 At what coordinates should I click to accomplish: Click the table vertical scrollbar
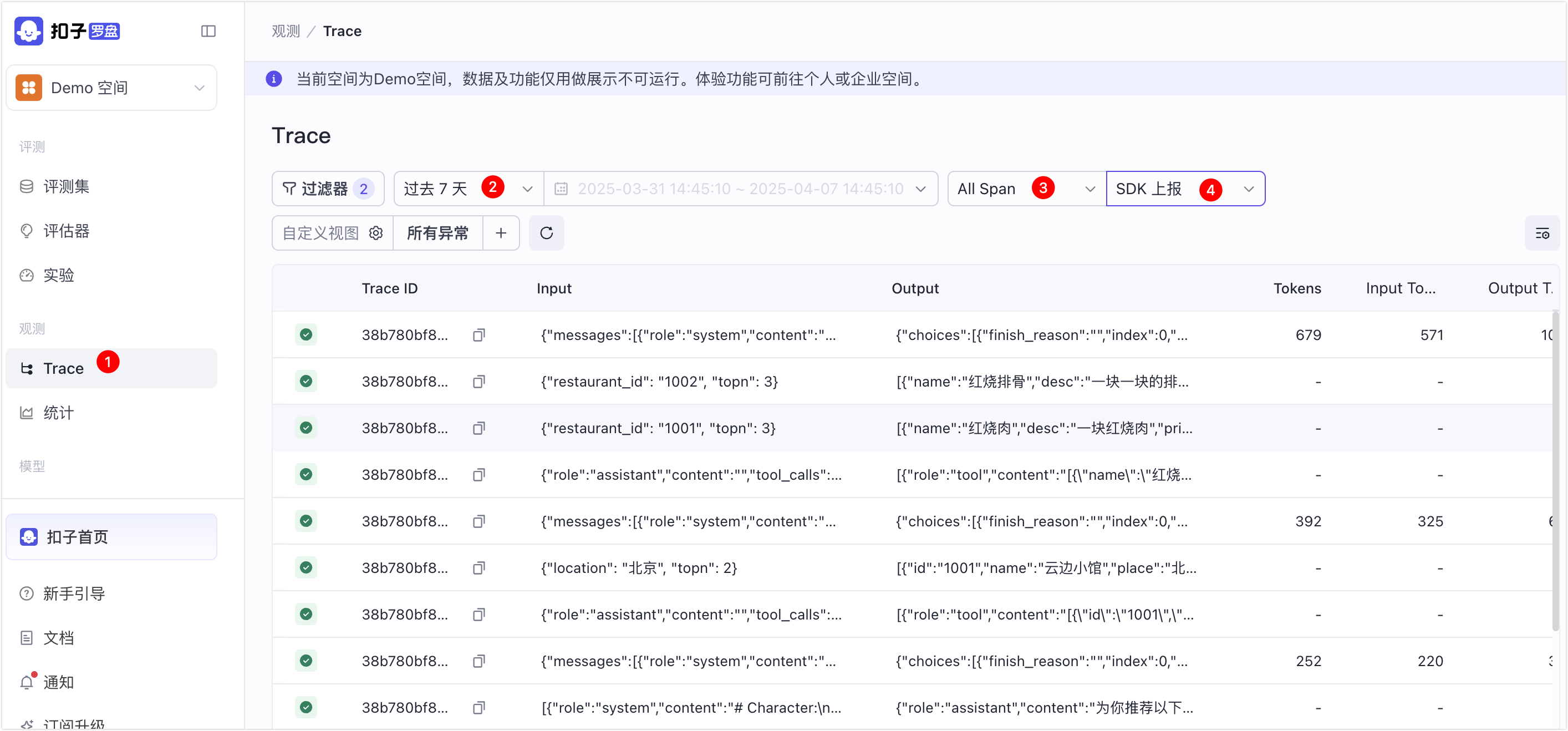pyautogui.click(x=1555, y=471)
